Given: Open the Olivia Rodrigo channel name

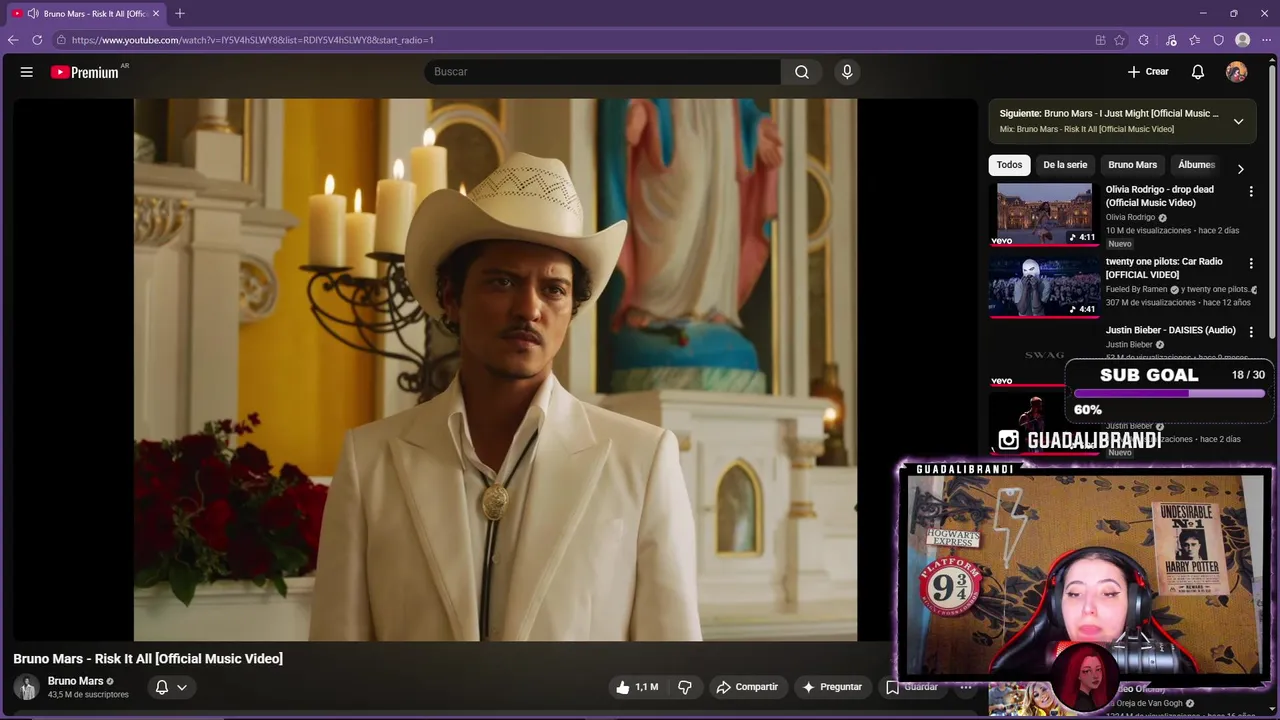Looking at the screenshot, I should (x=1130, y=217).
